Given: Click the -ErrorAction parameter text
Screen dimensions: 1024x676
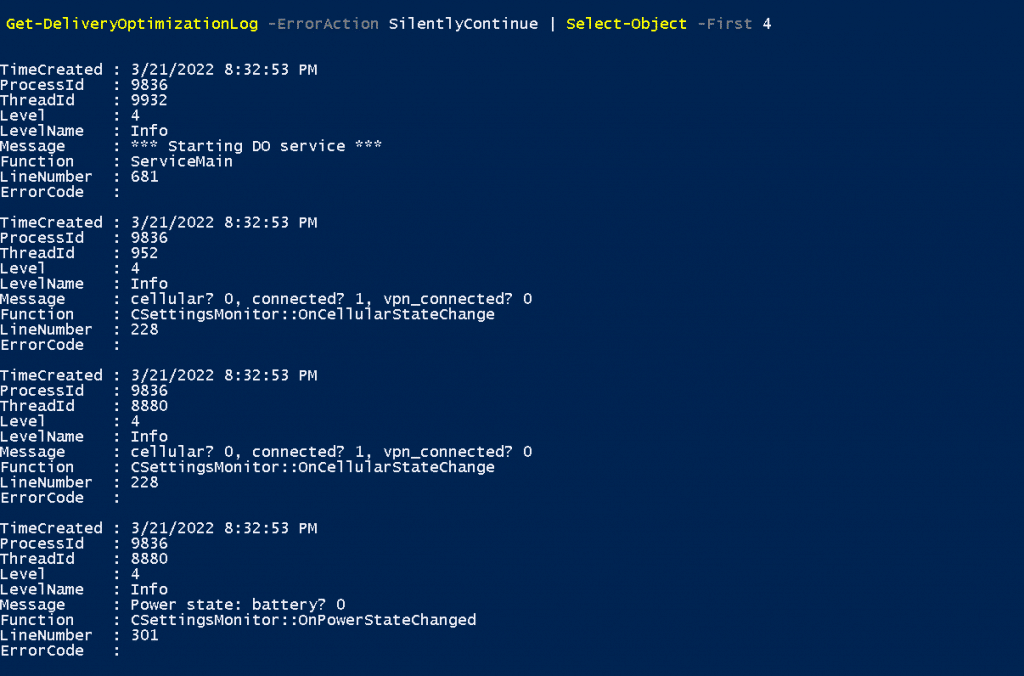Looking at the screenshot, I should click(323, 24).
